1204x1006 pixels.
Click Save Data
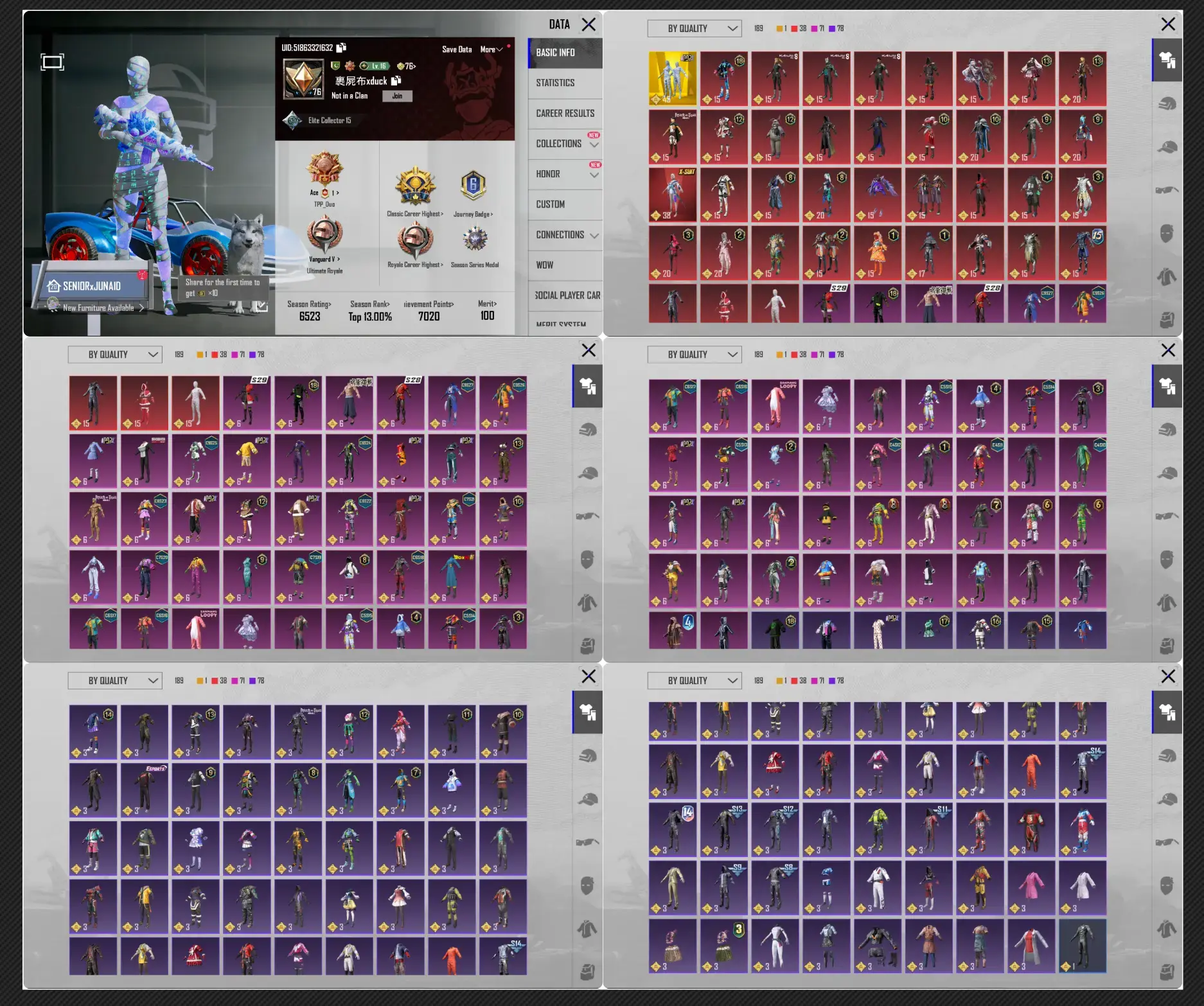[x=457, y=49]
